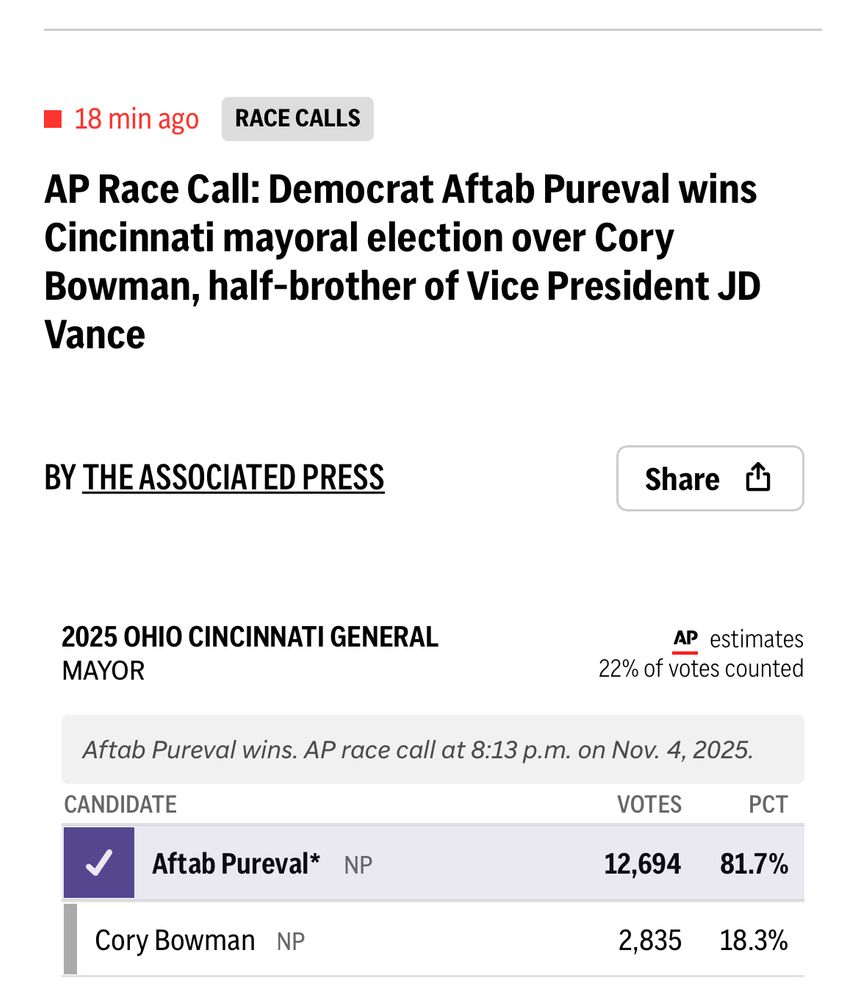This screenshot has width=866, height=1000.
Task: Click the Share upload icon
Action: click(758, 478)
